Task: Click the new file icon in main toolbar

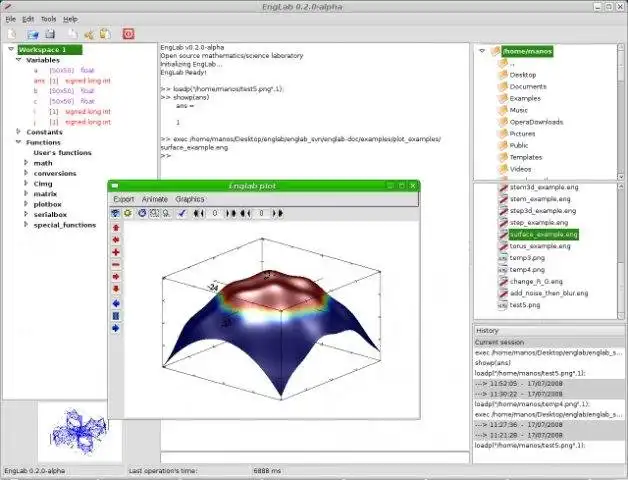Action: tap(12, 34)
